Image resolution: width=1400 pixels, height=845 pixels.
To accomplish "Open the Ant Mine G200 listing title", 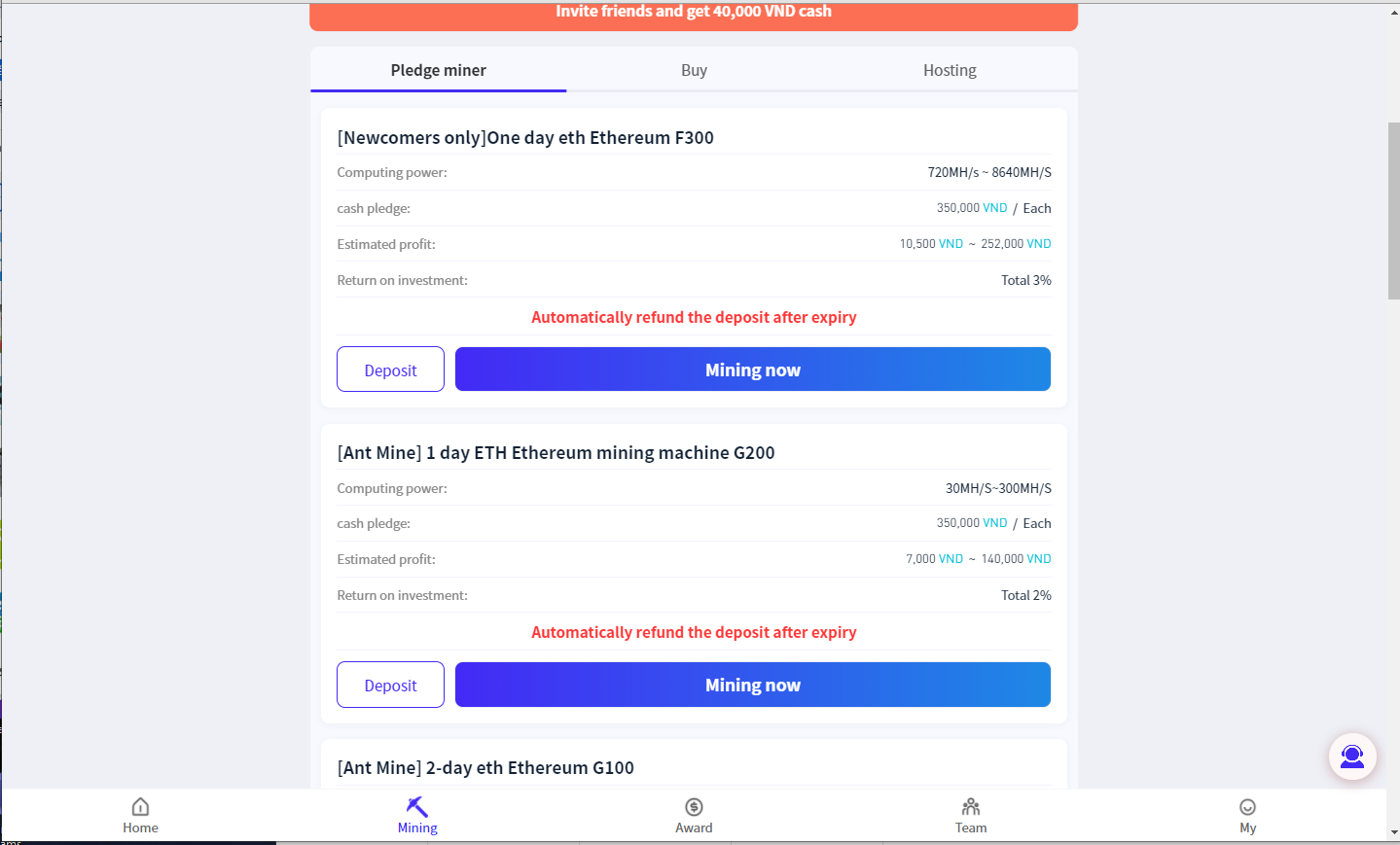I will (556, 453).
